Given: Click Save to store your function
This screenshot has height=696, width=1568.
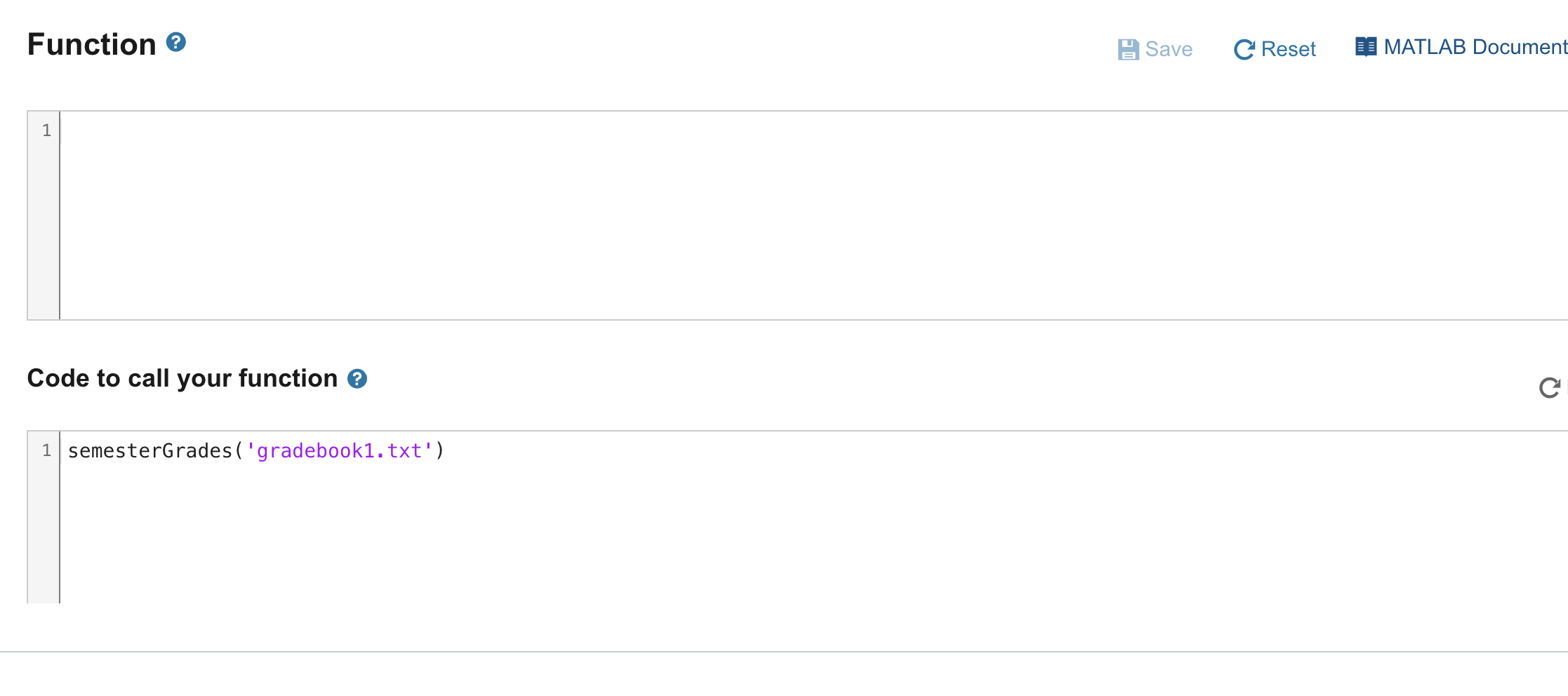Looking at the screenshot, I should click(1155, 48).
